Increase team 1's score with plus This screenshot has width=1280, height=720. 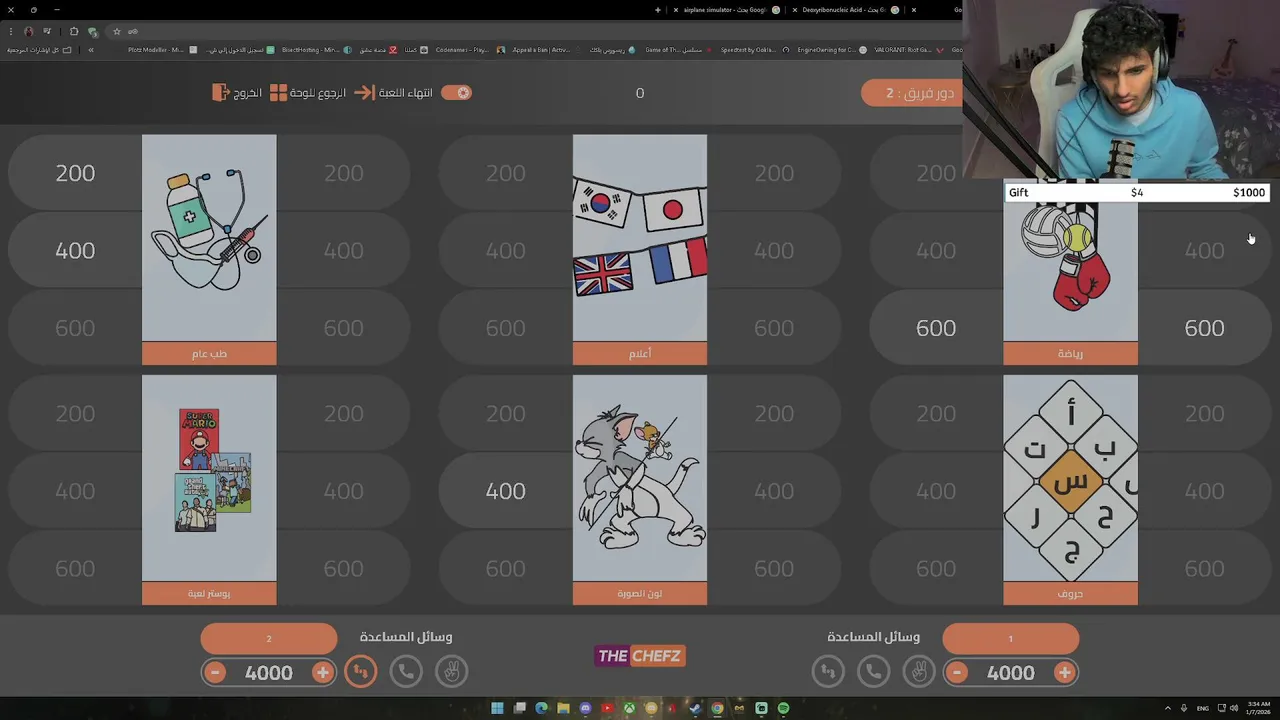(1064, 673)
